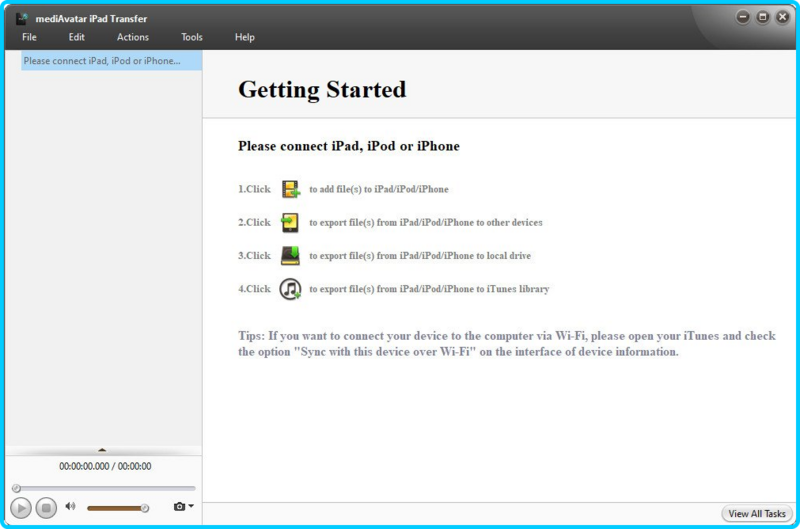Screen dimensions: 800x529
Task: Click the Getting Started heading
Action: tap(322, 90)
